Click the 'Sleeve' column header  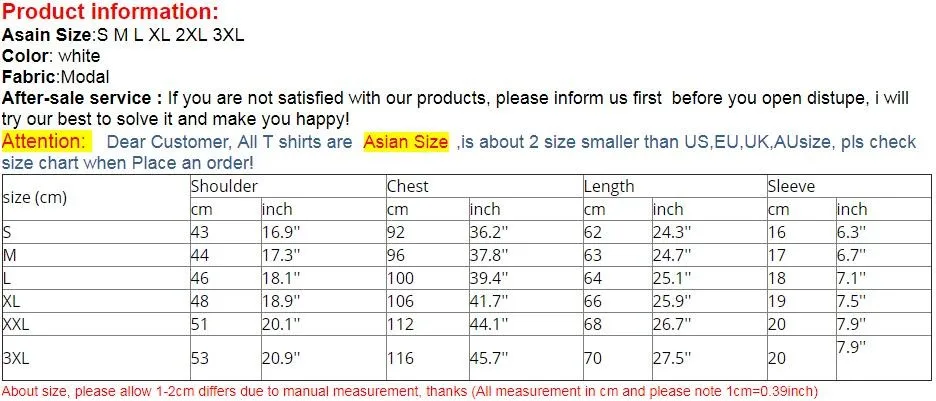click(791, 187)
